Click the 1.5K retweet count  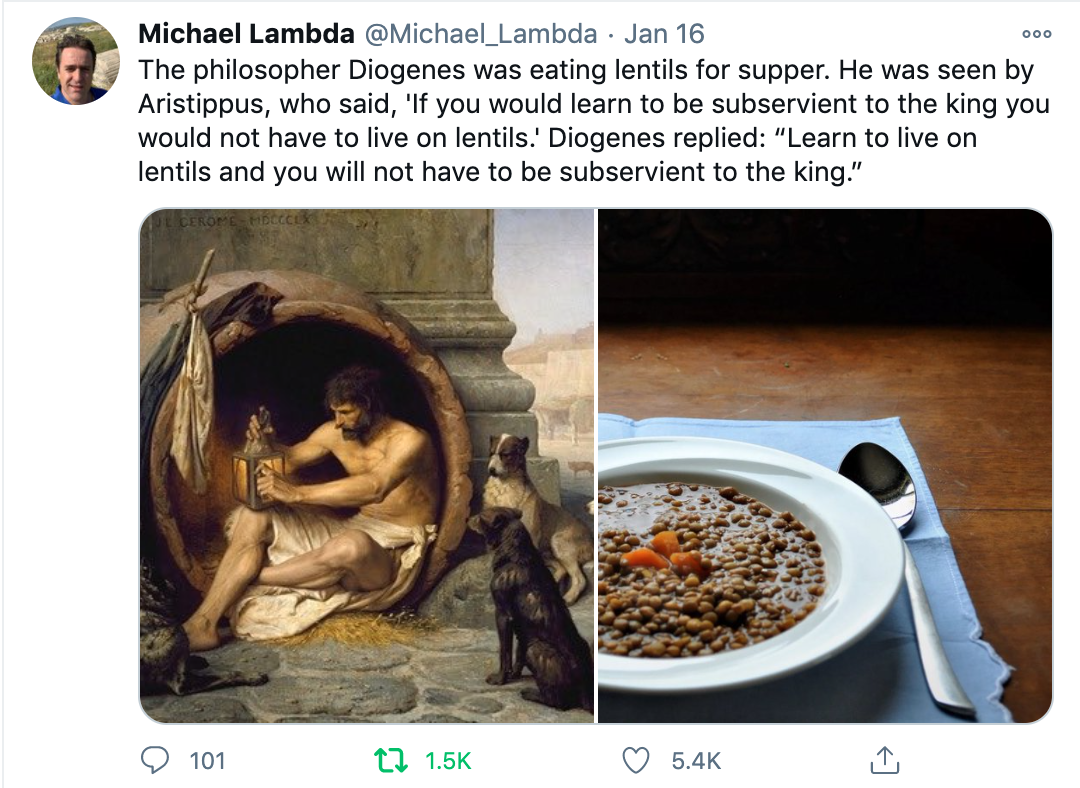click(448, 761)
